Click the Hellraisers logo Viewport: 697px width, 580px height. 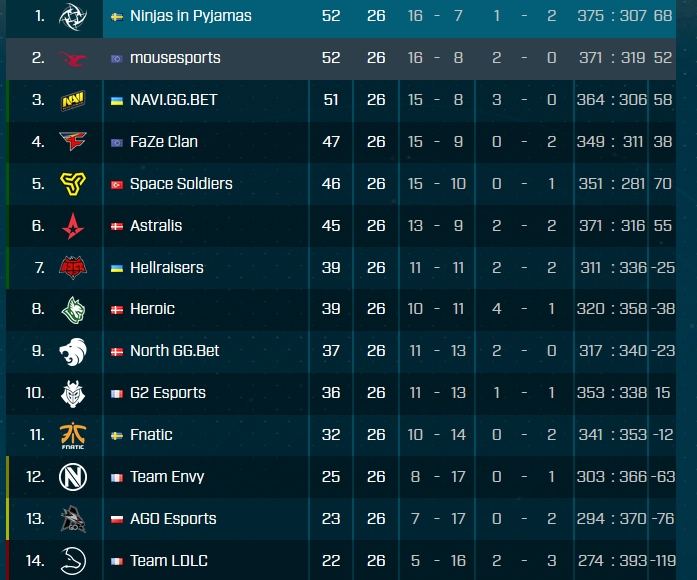click(x=73, y=268)
